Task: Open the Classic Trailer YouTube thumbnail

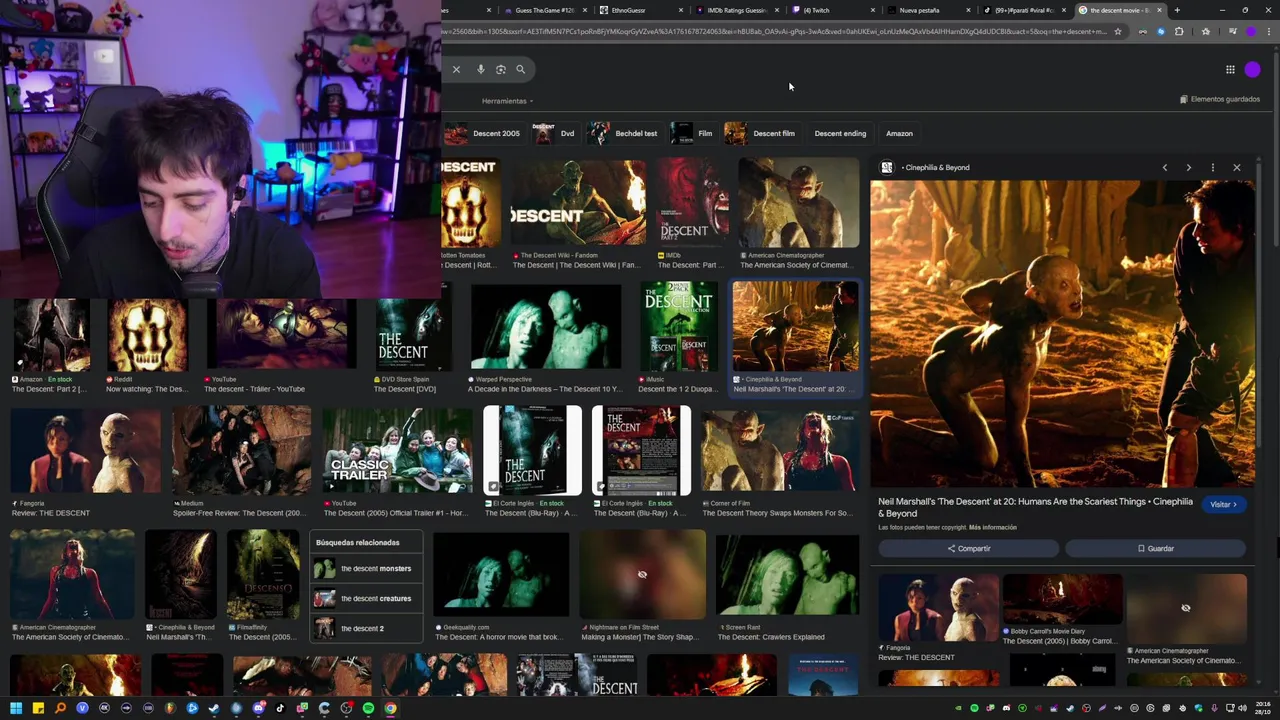Action: tap(397, 450)
